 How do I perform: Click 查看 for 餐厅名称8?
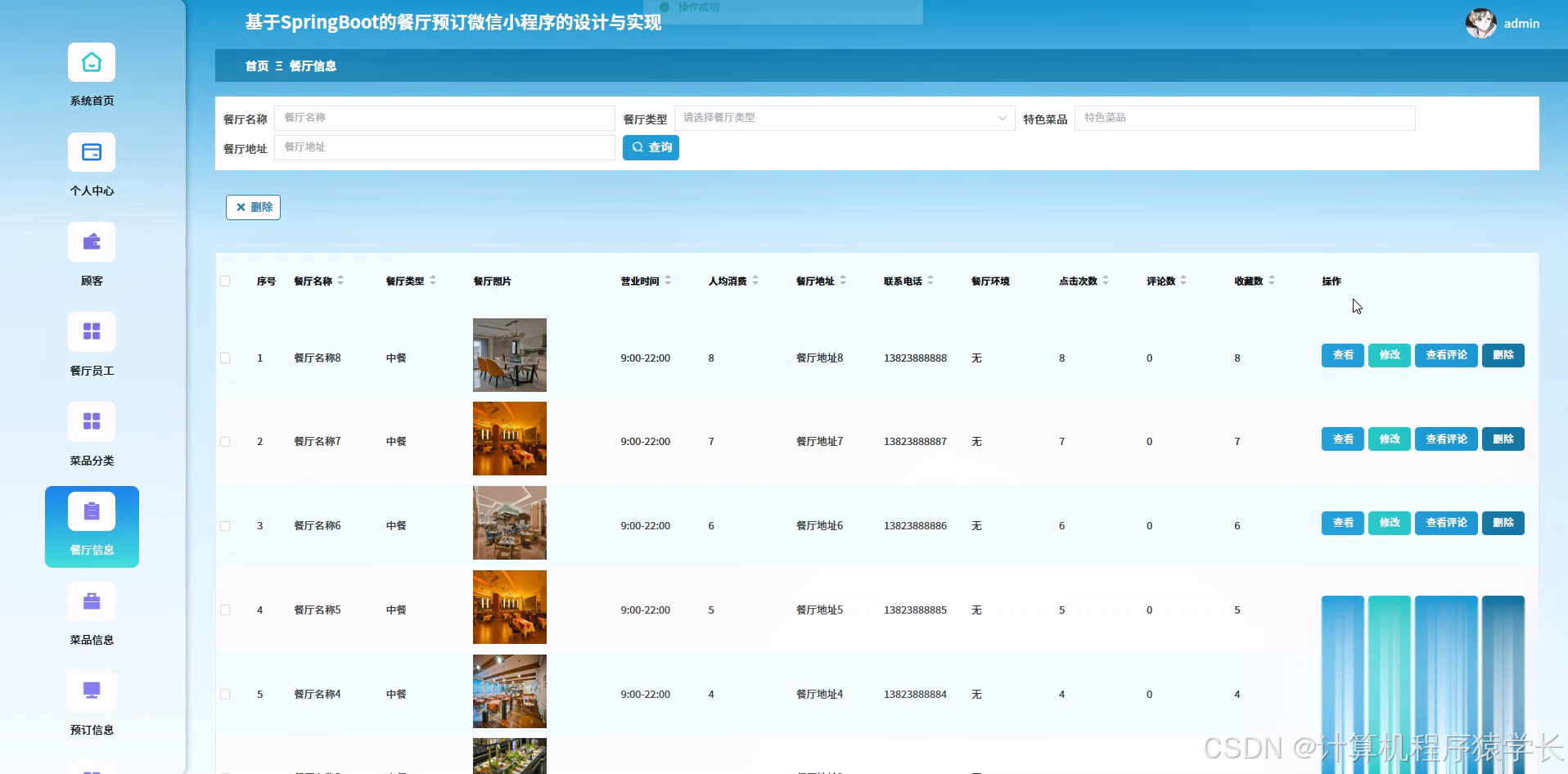1342,355
